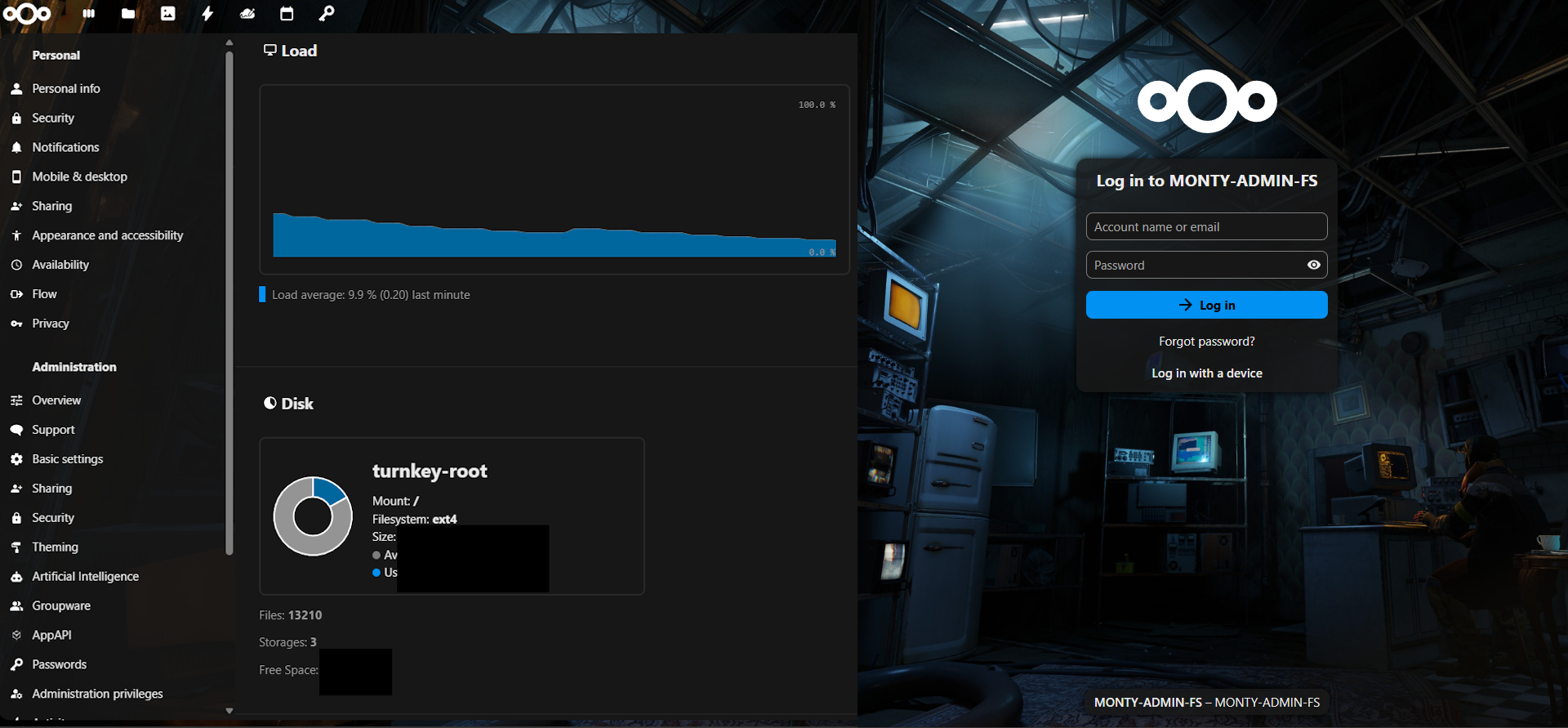The width and height of the screenshot is (1568, 728).
Task: Choose Log in with a device
Action: point(1206,373)
